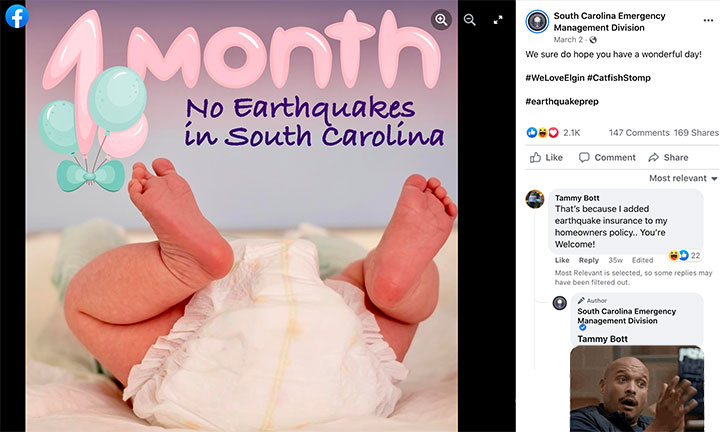This screenshot has width=720, height=432.
Task: Open the 147 Comments link
Action: coord(638,132)
